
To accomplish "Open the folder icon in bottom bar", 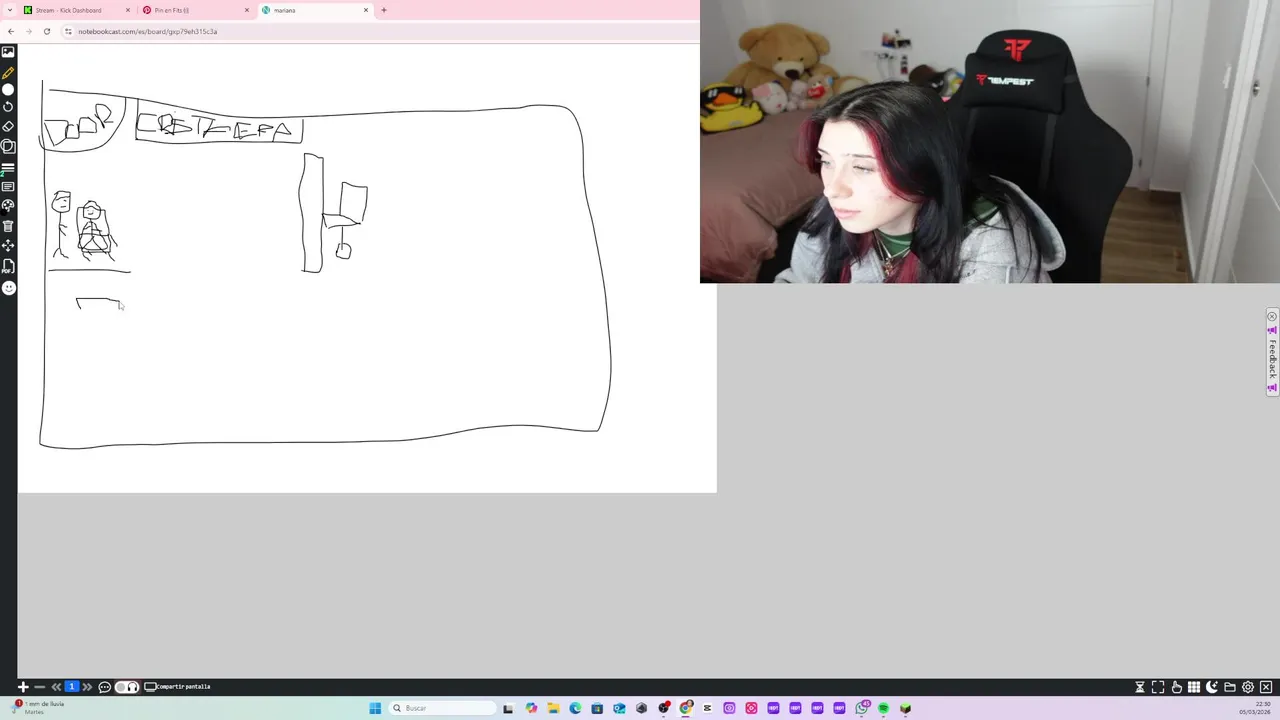I will [1230, 687].
